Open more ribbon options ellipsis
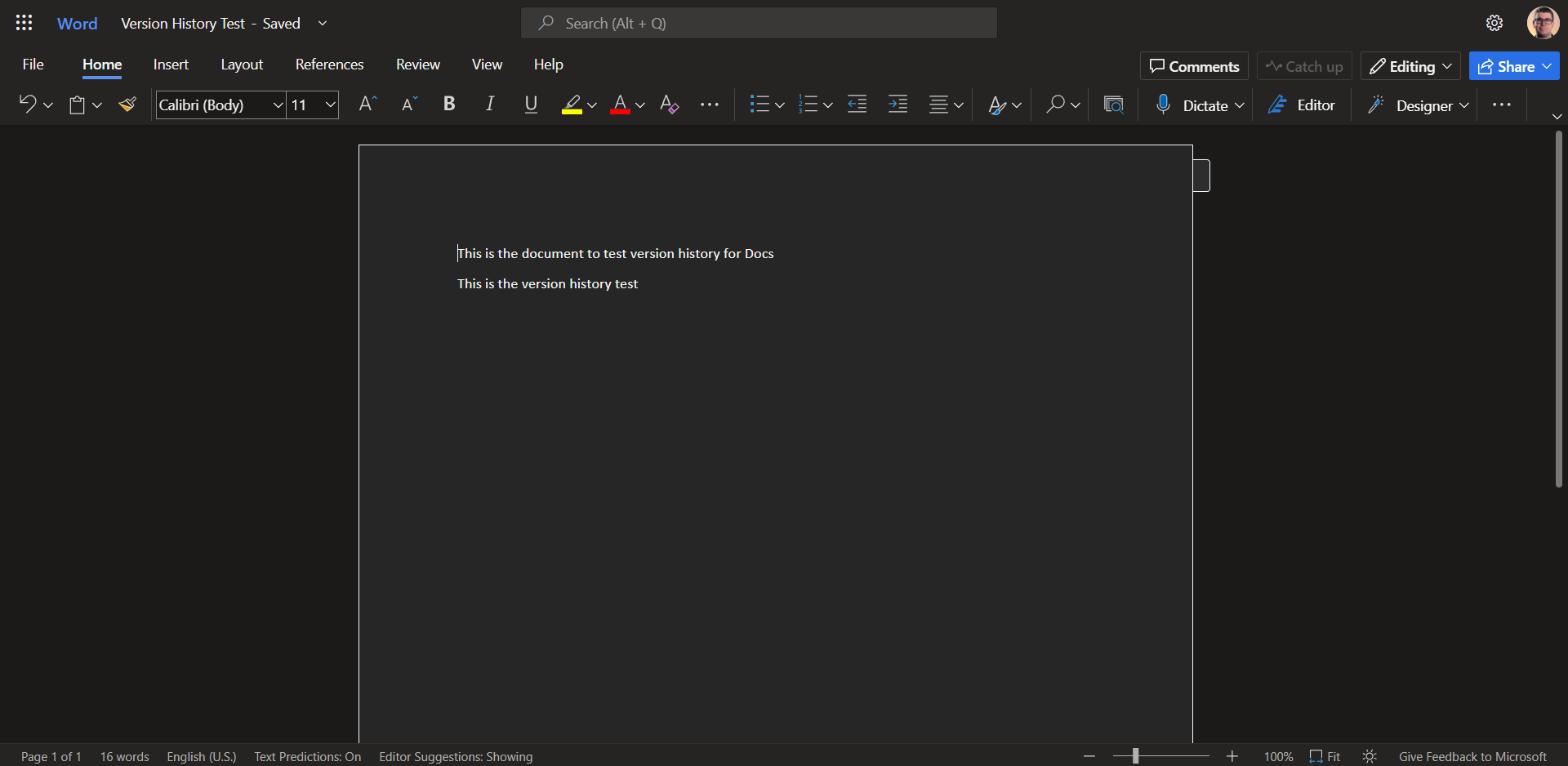 click(1501, 105)
